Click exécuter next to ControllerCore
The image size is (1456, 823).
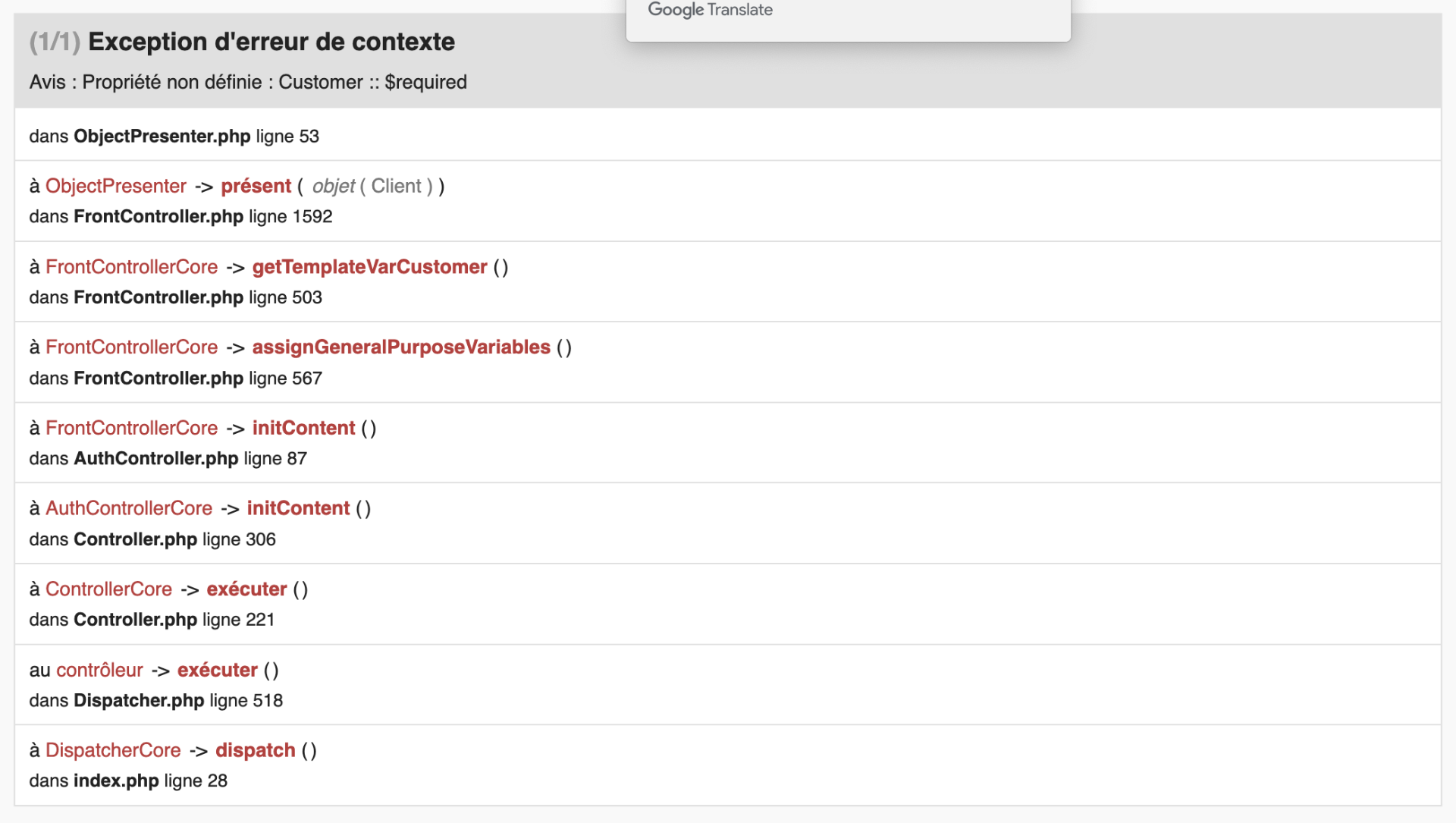(246, 589)
